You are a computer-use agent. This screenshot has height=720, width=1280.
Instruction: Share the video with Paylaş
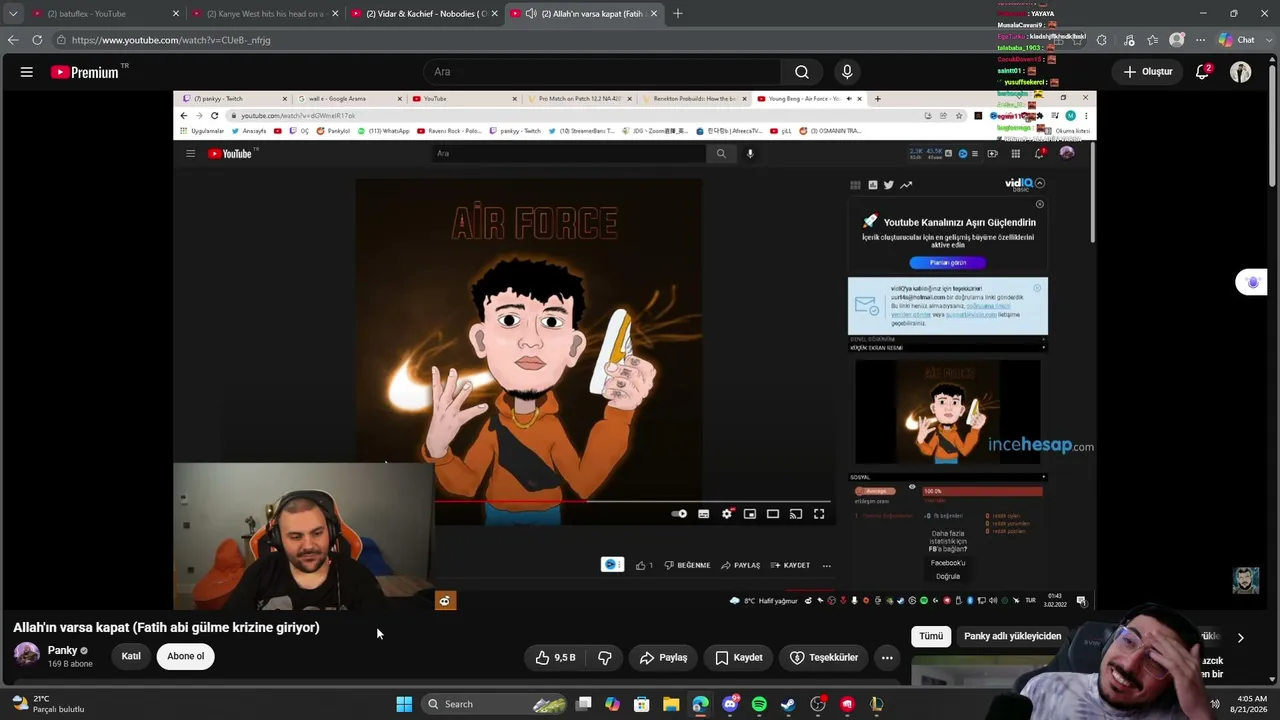coord(664,657)
